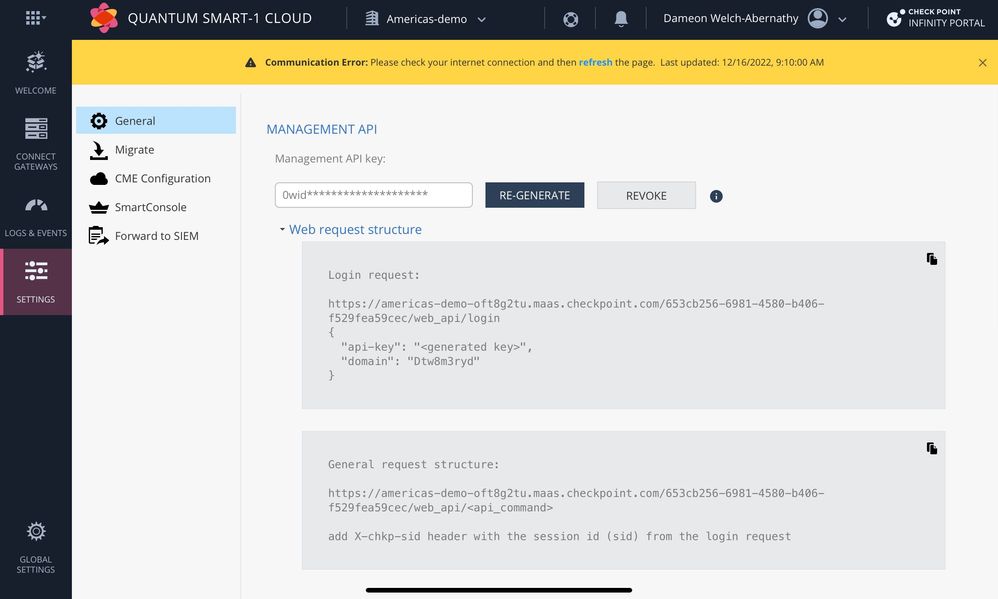
Task: Click the Management API key field
Action: click(x=374, y=195)
